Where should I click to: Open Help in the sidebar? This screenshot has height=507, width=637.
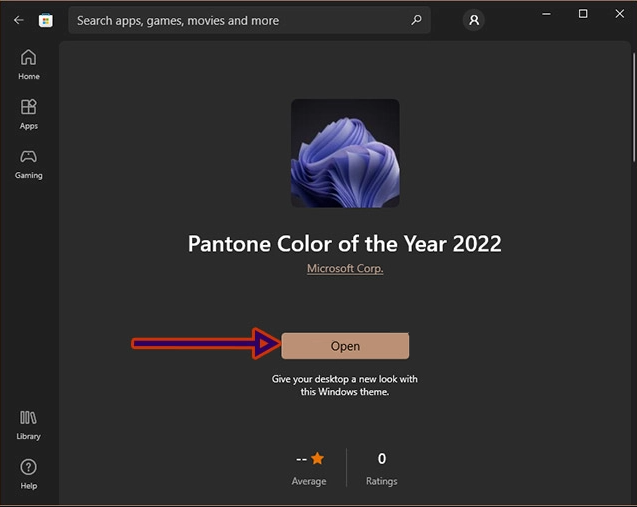click(28, 474)
